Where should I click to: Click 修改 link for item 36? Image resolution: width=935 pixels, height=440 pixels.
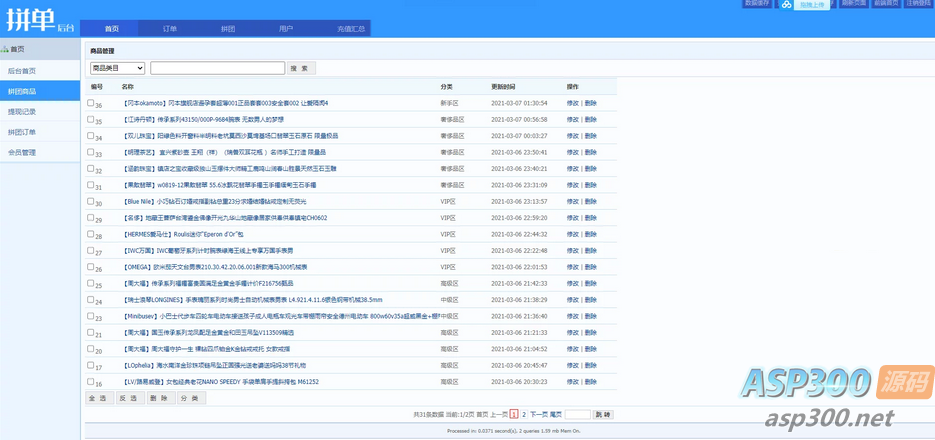572,103
